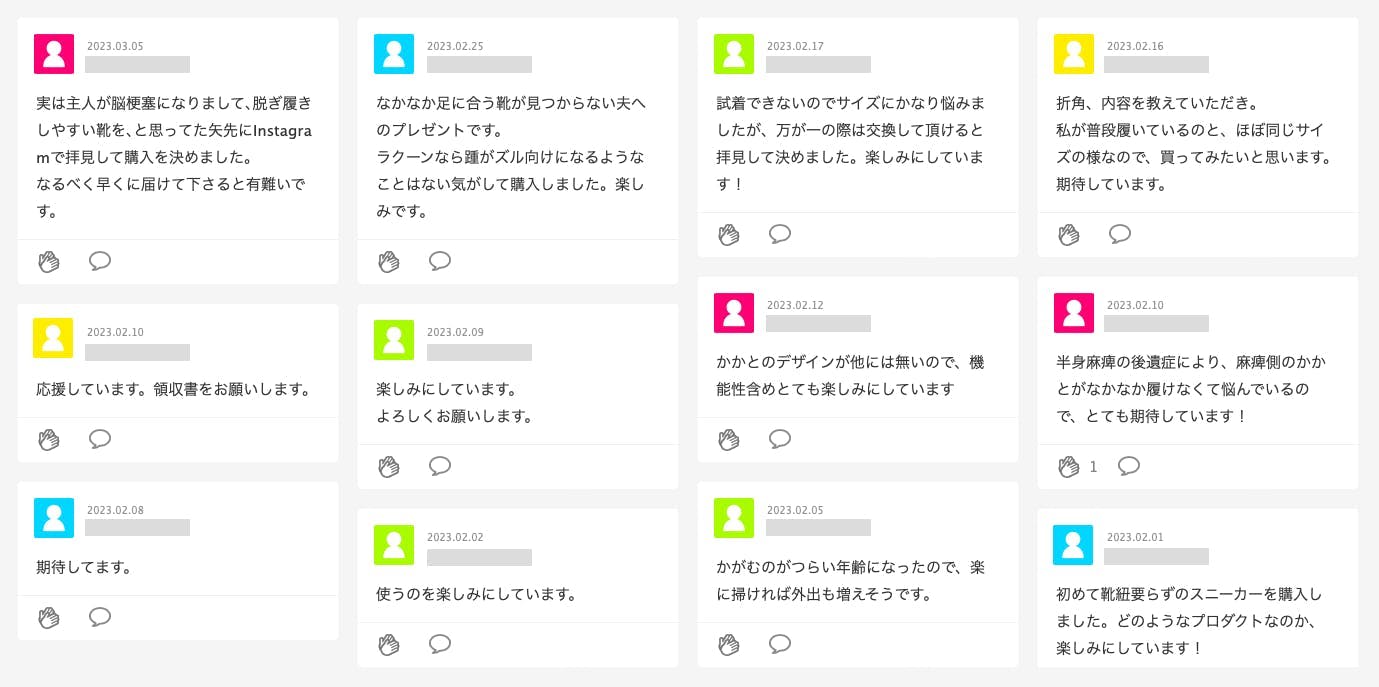Reply to the 2023.03.05 comment
Screen dimensions: 1379x687
click(x=100, y=261)
